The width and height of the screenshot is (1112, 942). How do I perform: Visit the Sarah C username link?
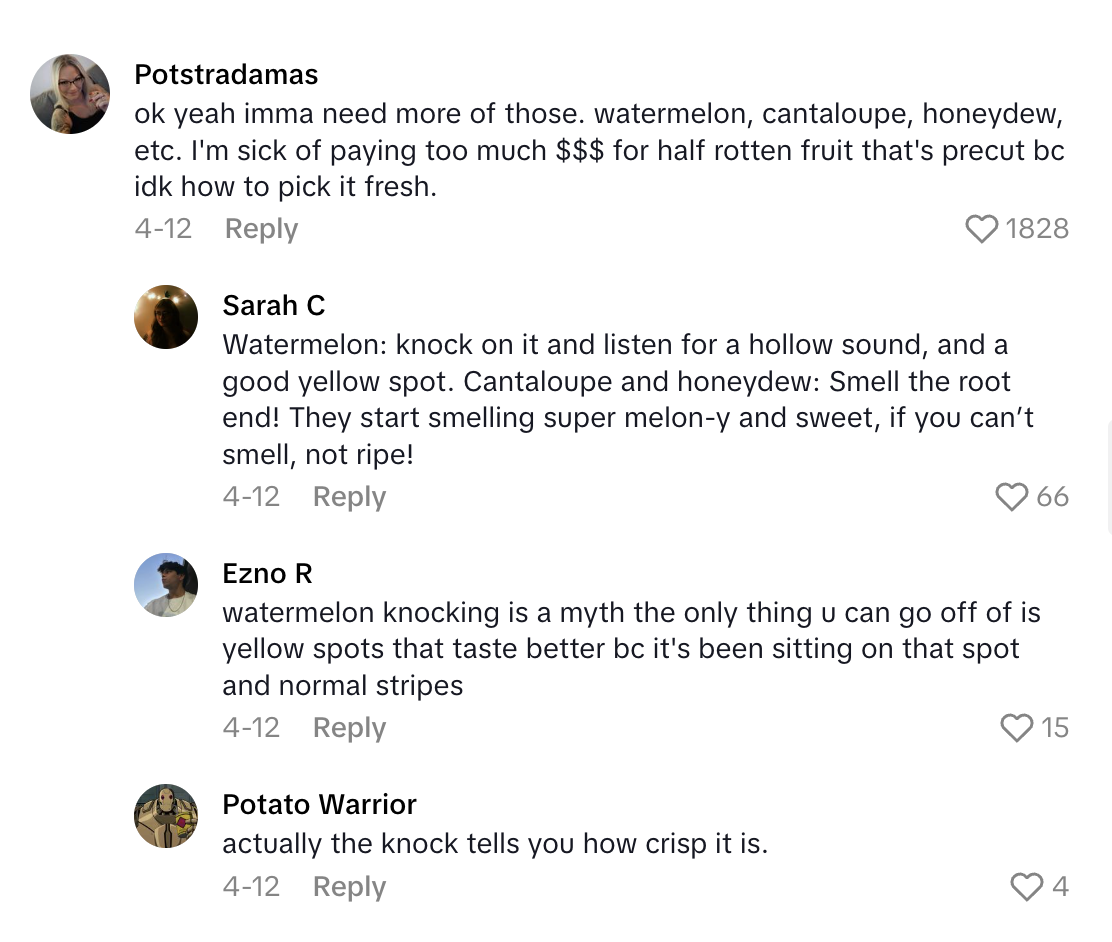pyautogui.click(x=274, y=306)
